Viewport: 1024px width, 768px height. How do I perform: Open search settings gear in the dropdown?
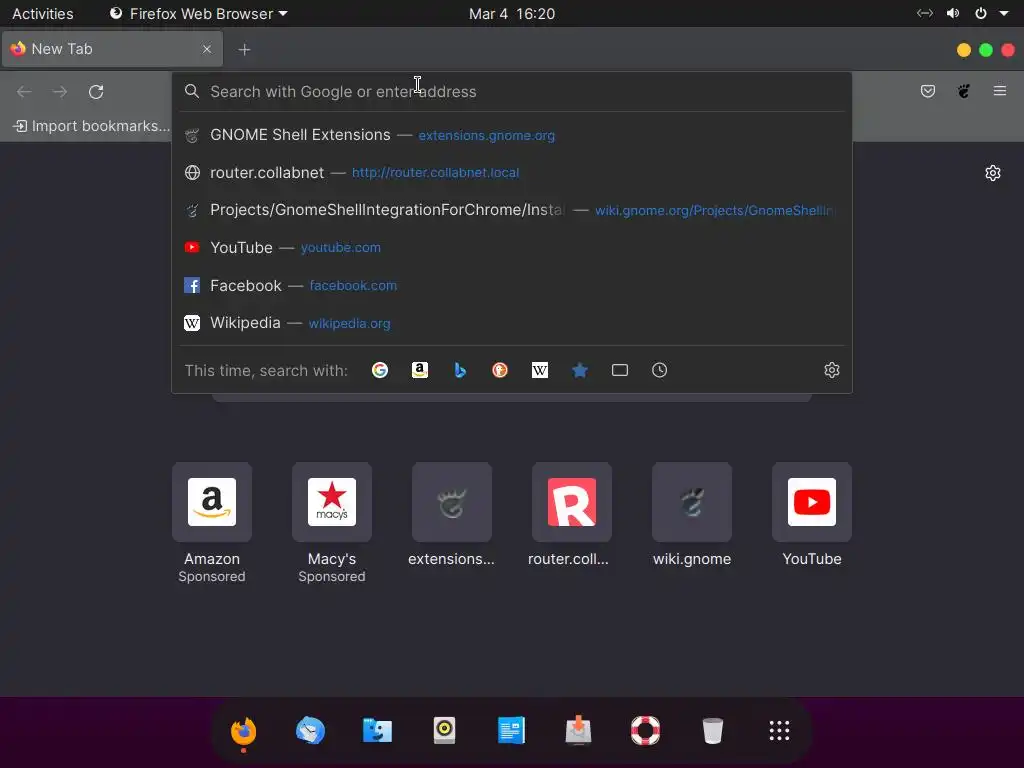point(831,370)
